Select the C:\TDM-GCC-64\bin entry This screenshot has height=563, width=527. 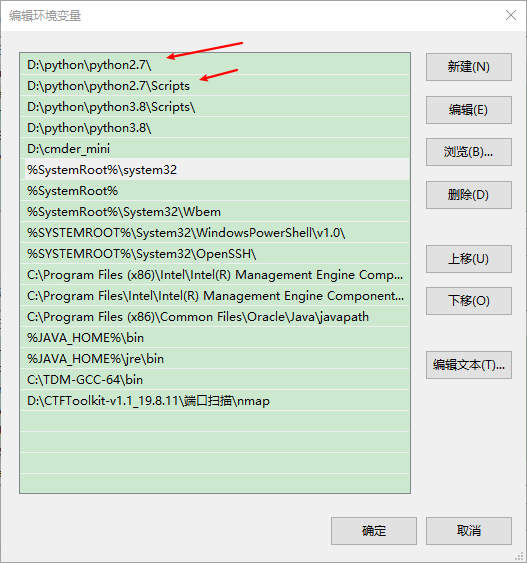215,380
